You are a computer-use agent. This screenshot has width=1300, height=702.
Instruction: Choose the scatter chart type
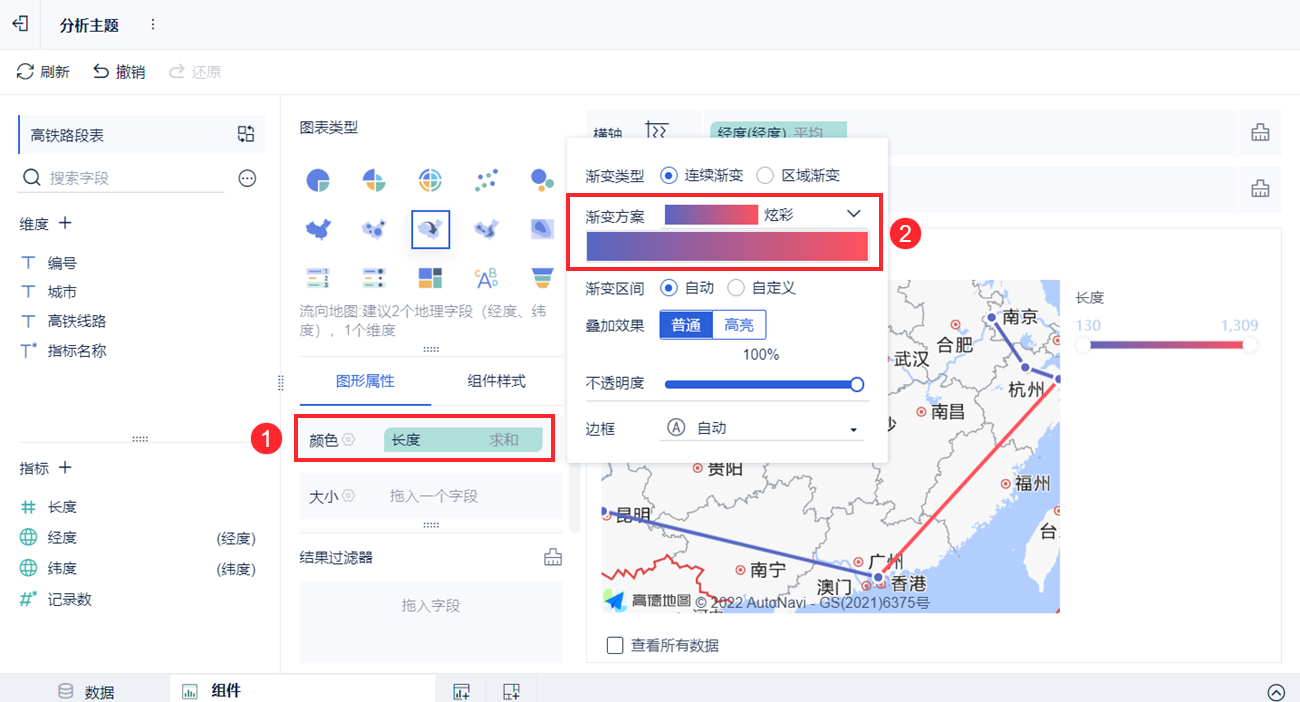point(486,180)
